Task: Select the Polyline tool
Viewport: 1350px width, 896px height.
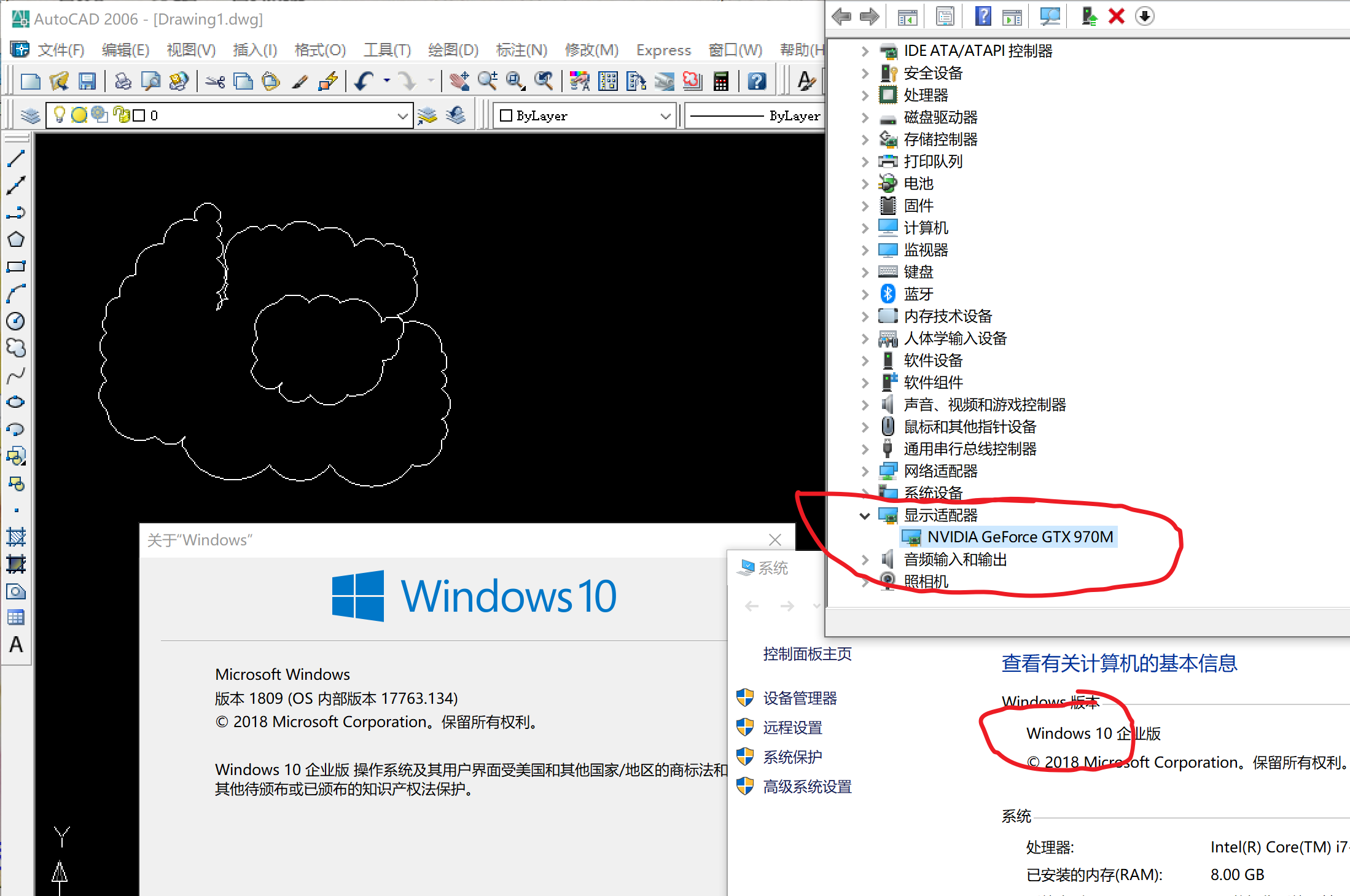Action: 16,212
